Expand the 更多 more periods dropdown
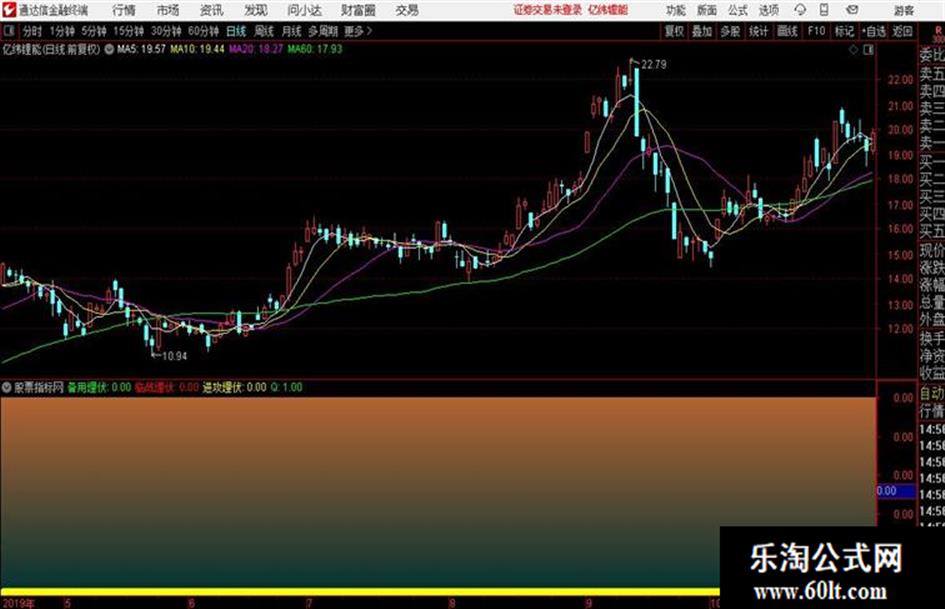The image size is (945, 609). [x=358, y=31]
